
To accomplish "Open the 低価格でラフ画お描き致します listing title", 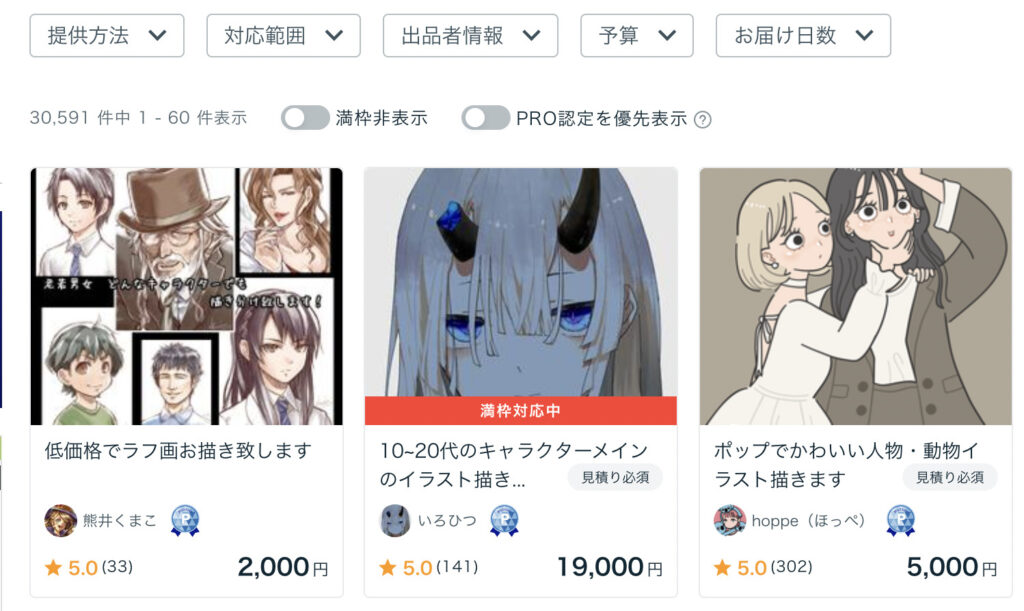I will (178, 450).
